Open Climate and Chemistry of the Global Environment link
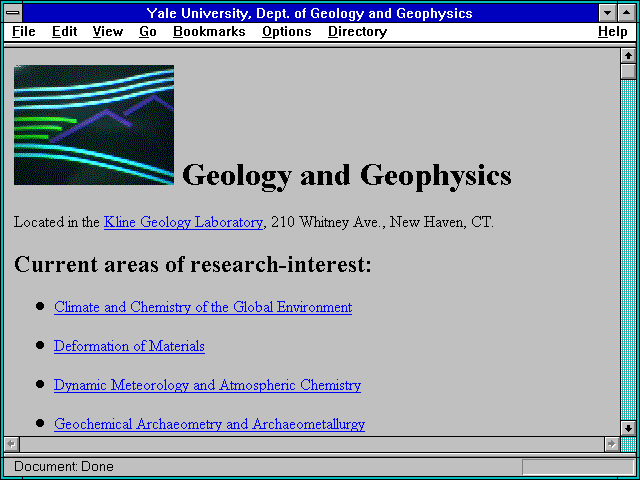 point(203,307)
